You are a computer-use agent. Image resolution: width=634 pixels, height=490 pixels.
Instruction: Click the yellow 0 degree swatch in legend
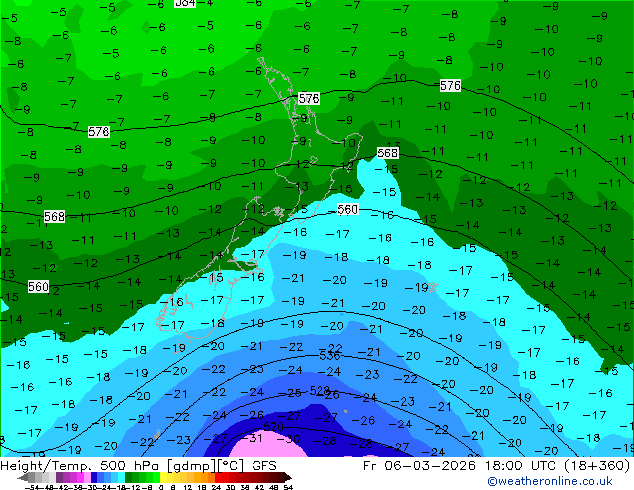163,477
